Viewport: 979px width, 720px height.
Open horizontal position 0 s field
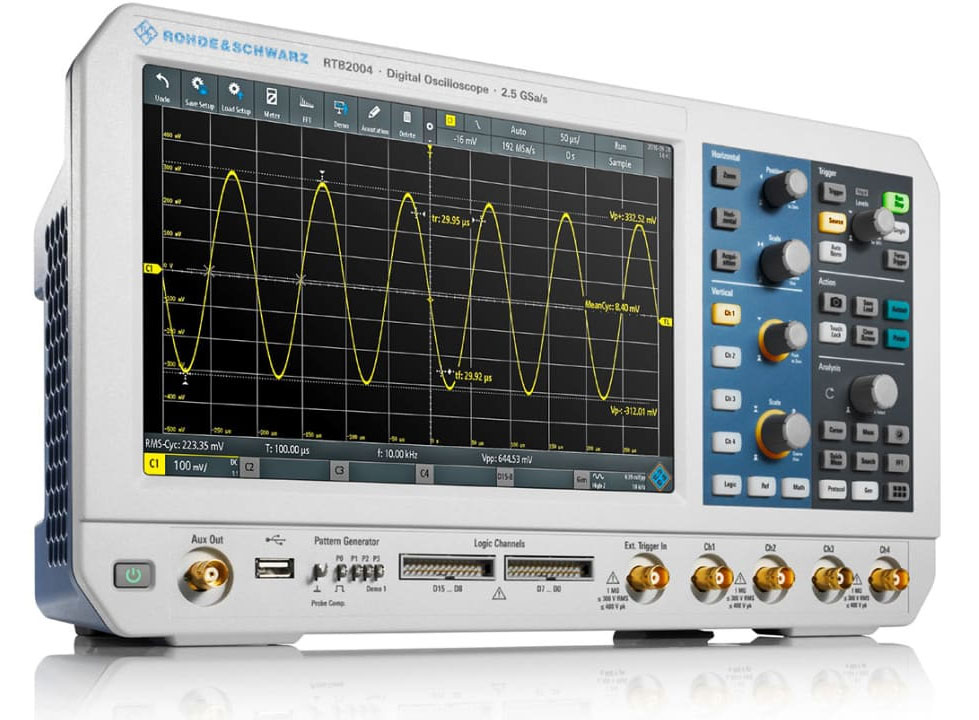pyautogui.click(x=569, y=155)
